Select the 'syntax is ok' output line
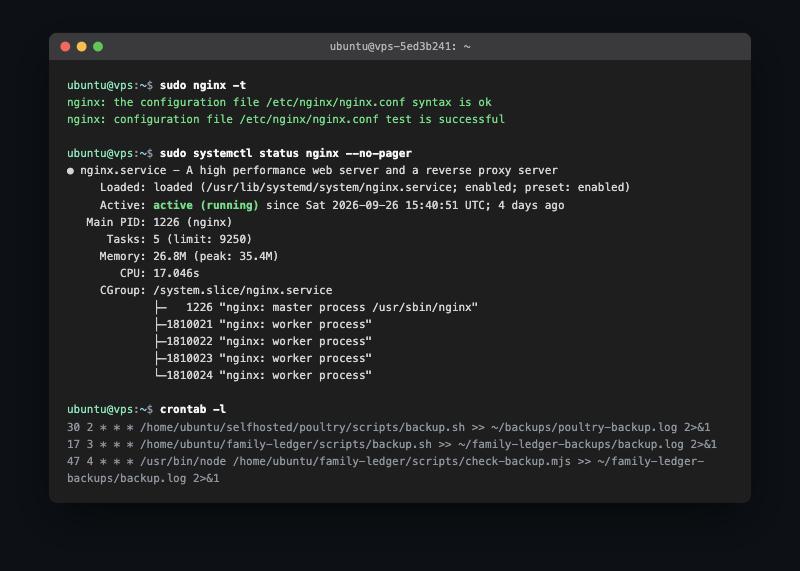Image resolution: width=800 pixels, height=571 pixels. [x=279, y=102]
